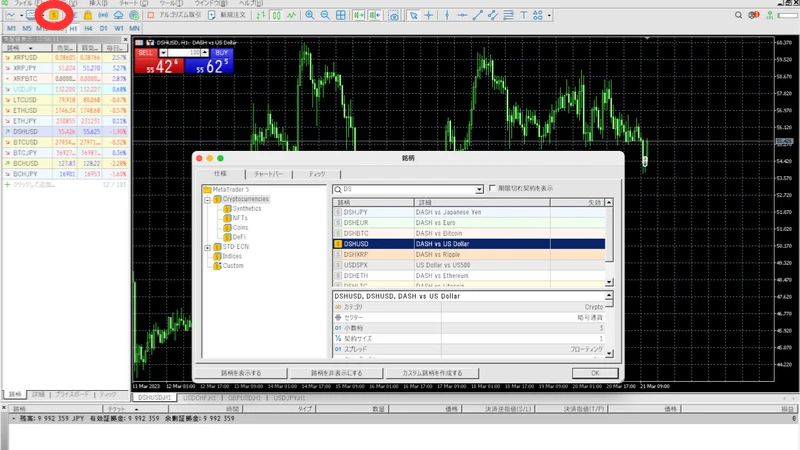Expand the STD ECN tree node
The image size is (800, 450).
pos(208,247)
